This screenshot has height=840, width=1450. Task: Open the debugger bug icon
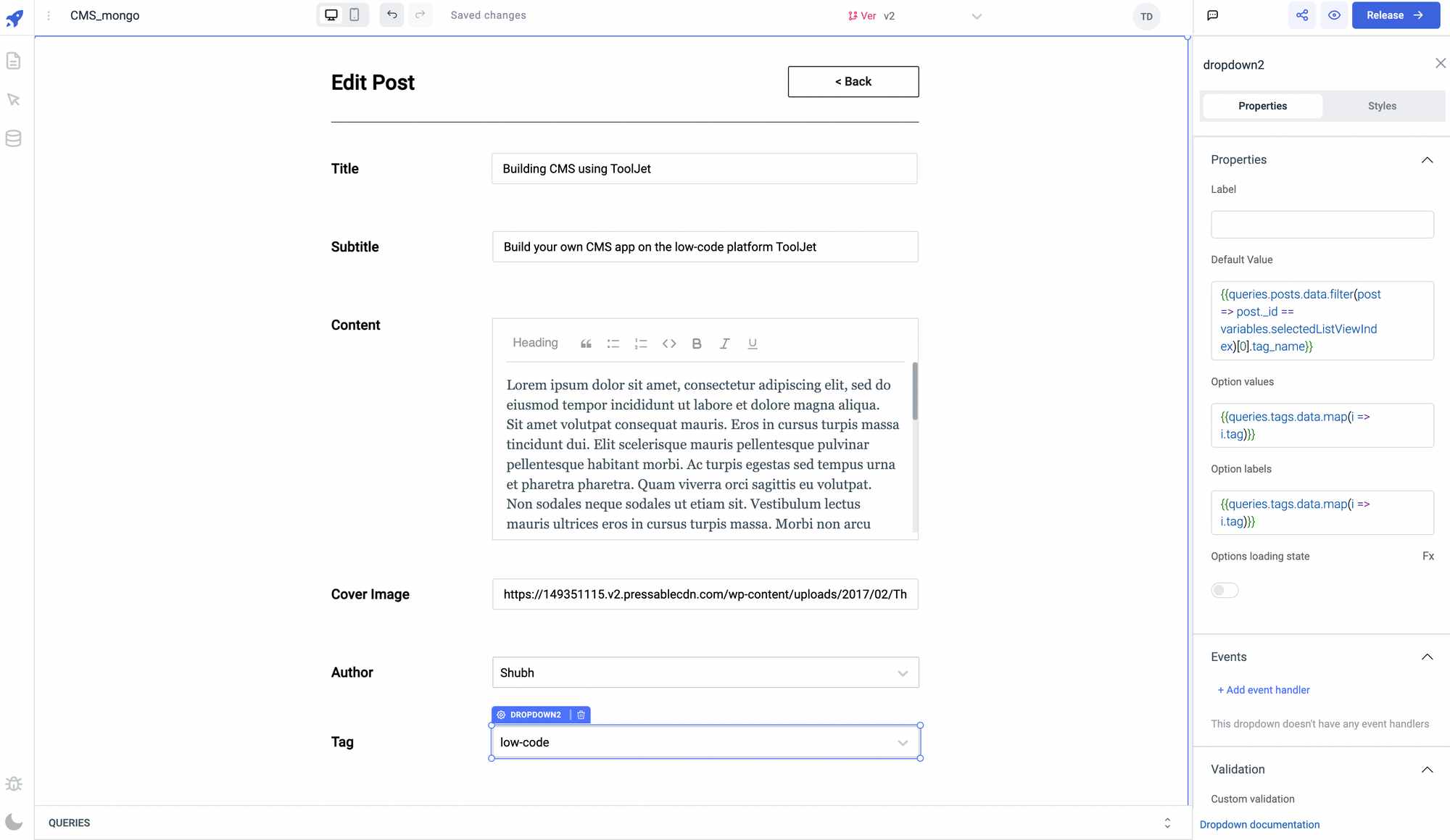coord(13,784)
